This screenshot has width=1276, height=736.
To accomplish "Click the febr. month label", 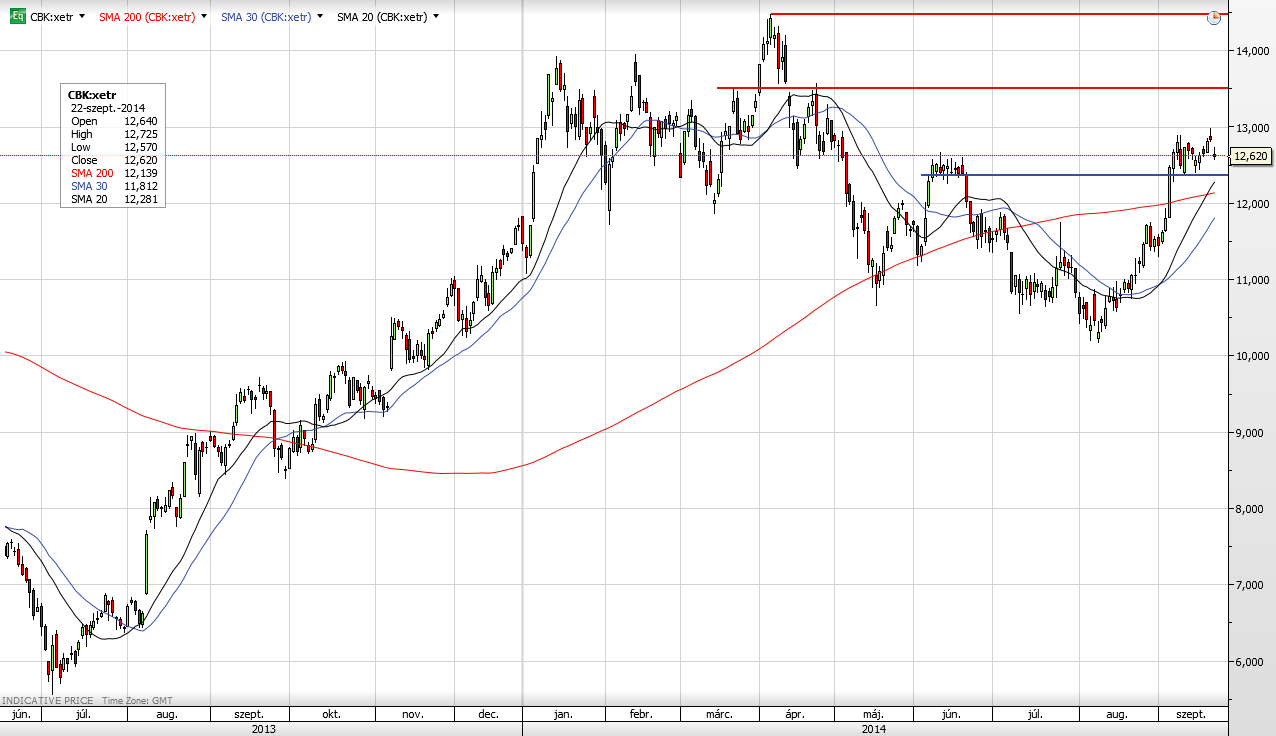I will coord(641,715).
